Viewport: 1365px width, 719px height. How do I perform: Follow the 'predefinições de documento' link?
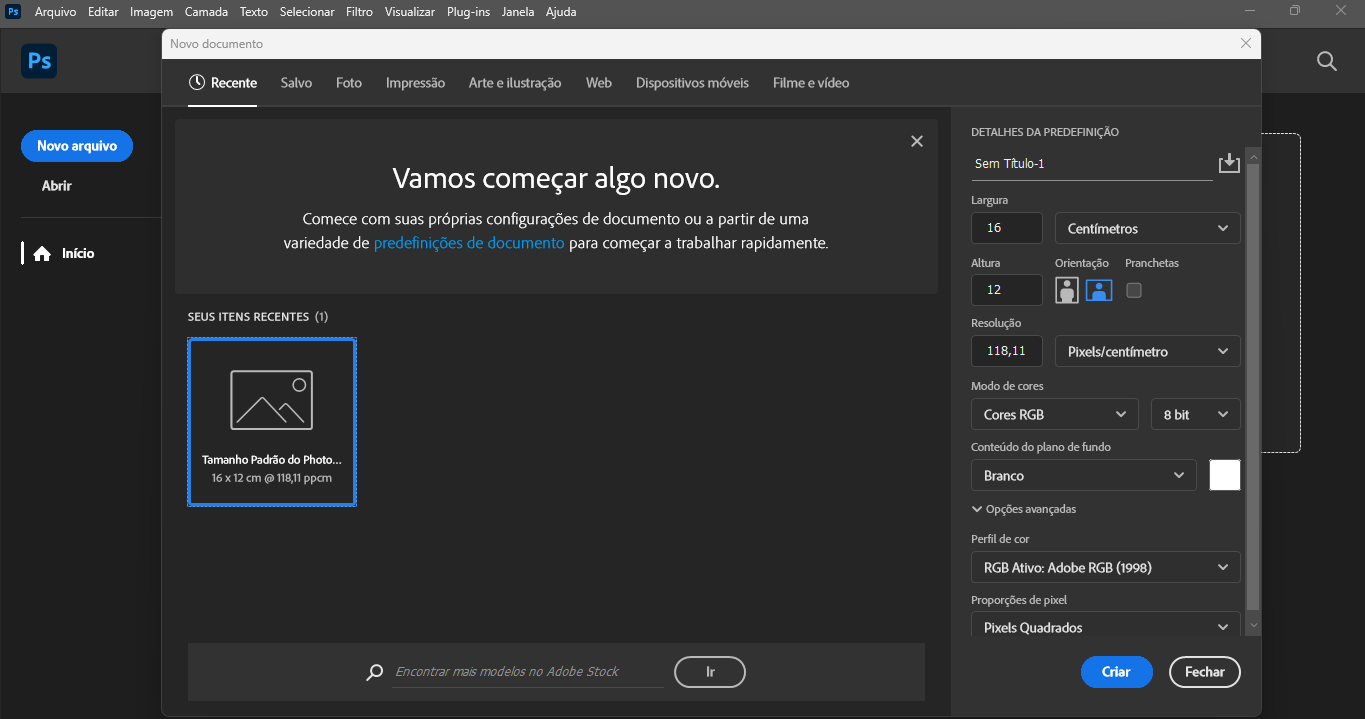point(468,243)
